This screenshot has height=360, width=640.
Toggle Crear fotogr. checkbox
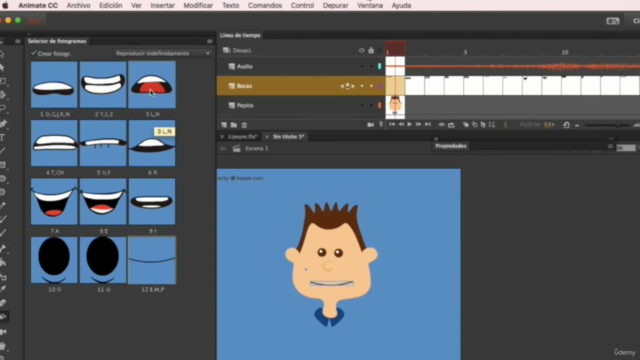(33, 53)
